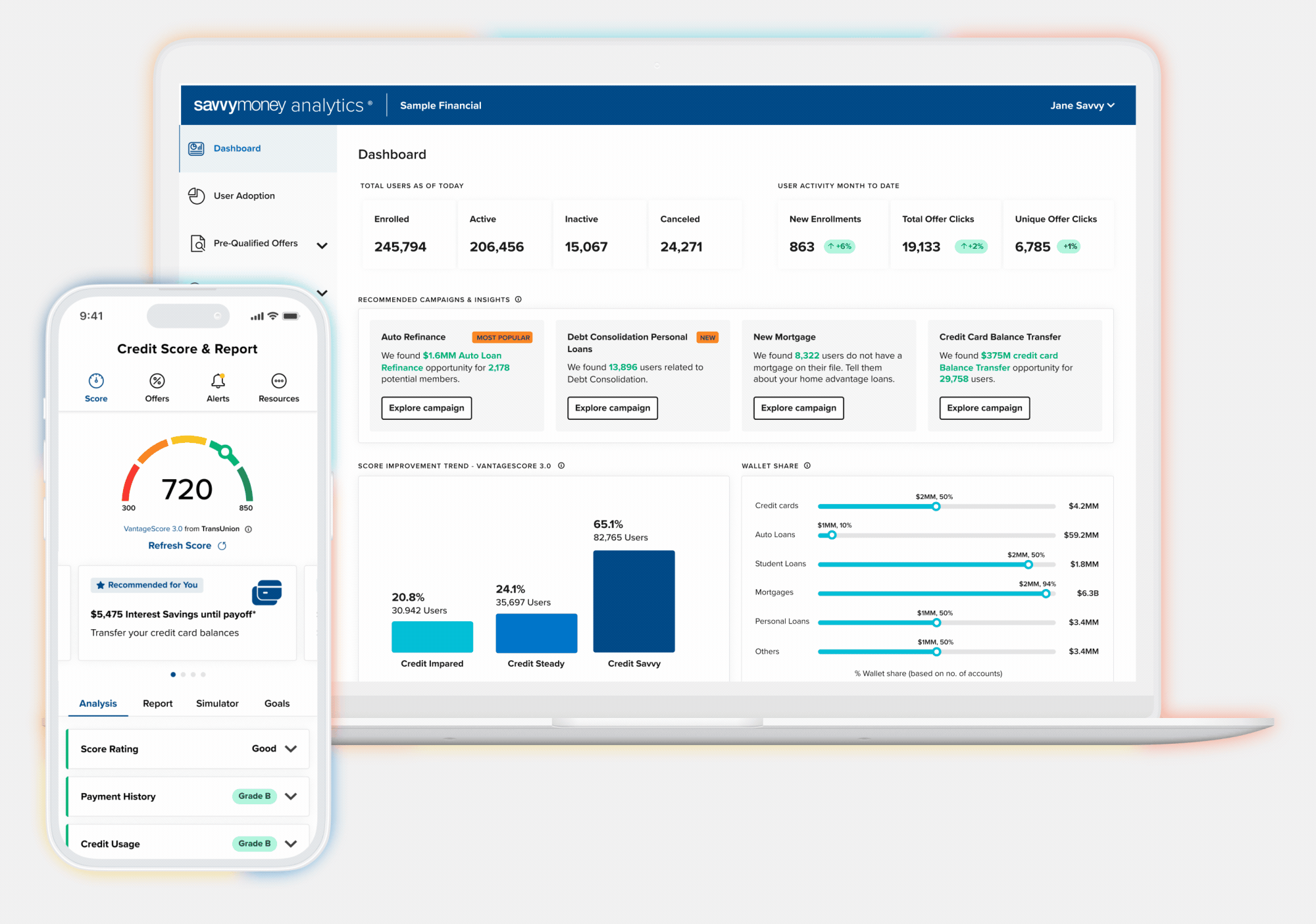This screenshot has height=924, width=1316.
Task: Expand the Score Rating Good section
Action: click(x=291, y=749)
